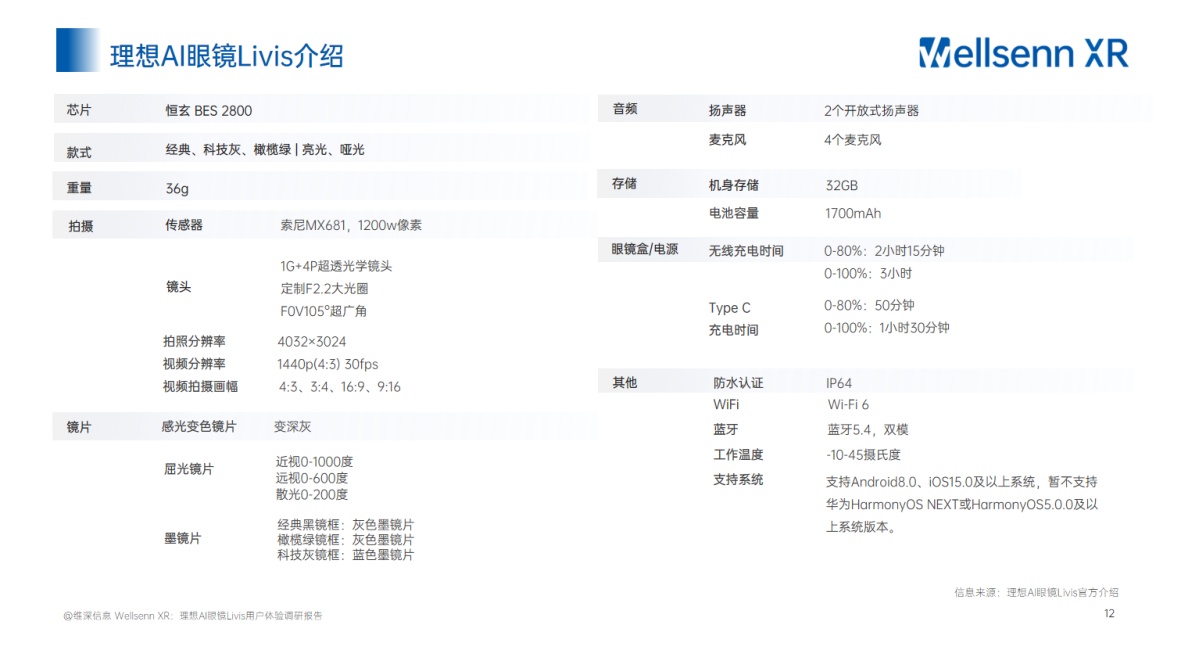
Task: Click the 机身存储 label
Action: tap(734, 185)
